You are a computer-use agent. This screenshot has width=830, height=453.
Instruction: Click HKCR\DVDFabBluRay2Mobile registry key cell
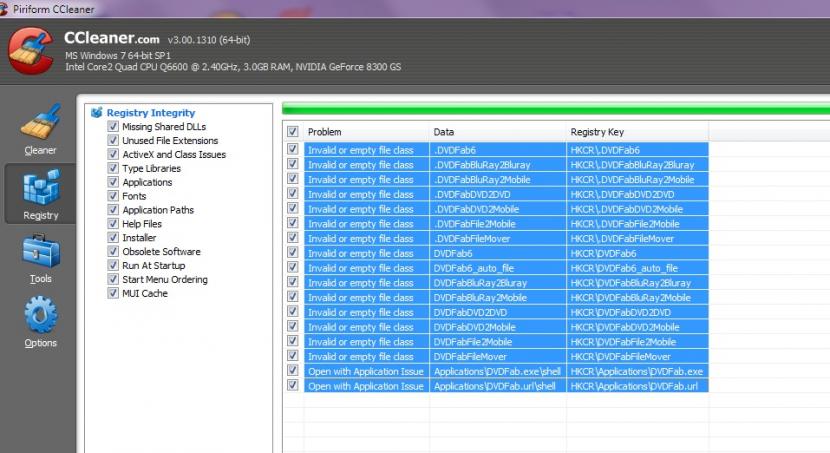tap(637, 297)
